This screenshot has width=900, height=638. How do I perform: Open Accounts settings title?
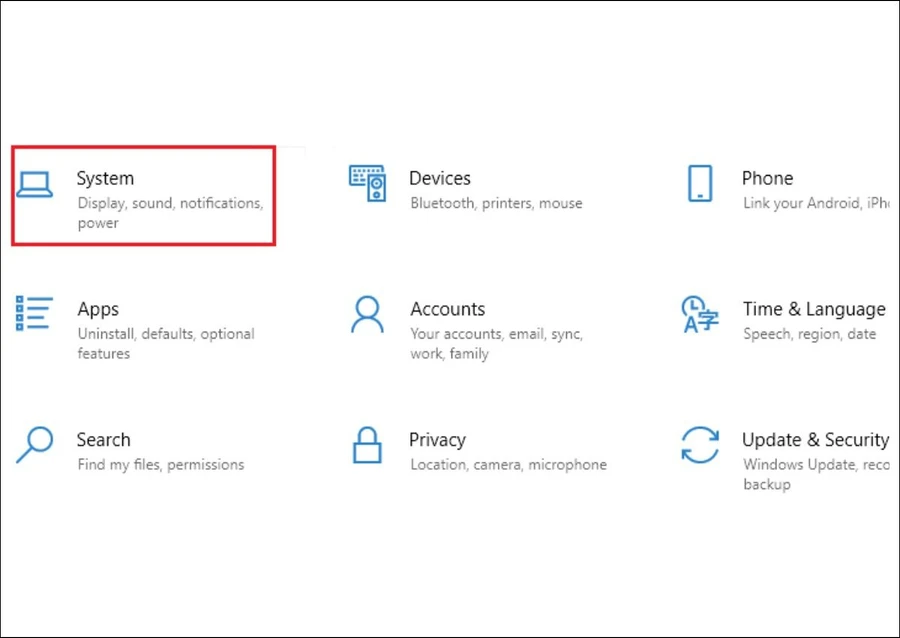[x=448, y=309]
